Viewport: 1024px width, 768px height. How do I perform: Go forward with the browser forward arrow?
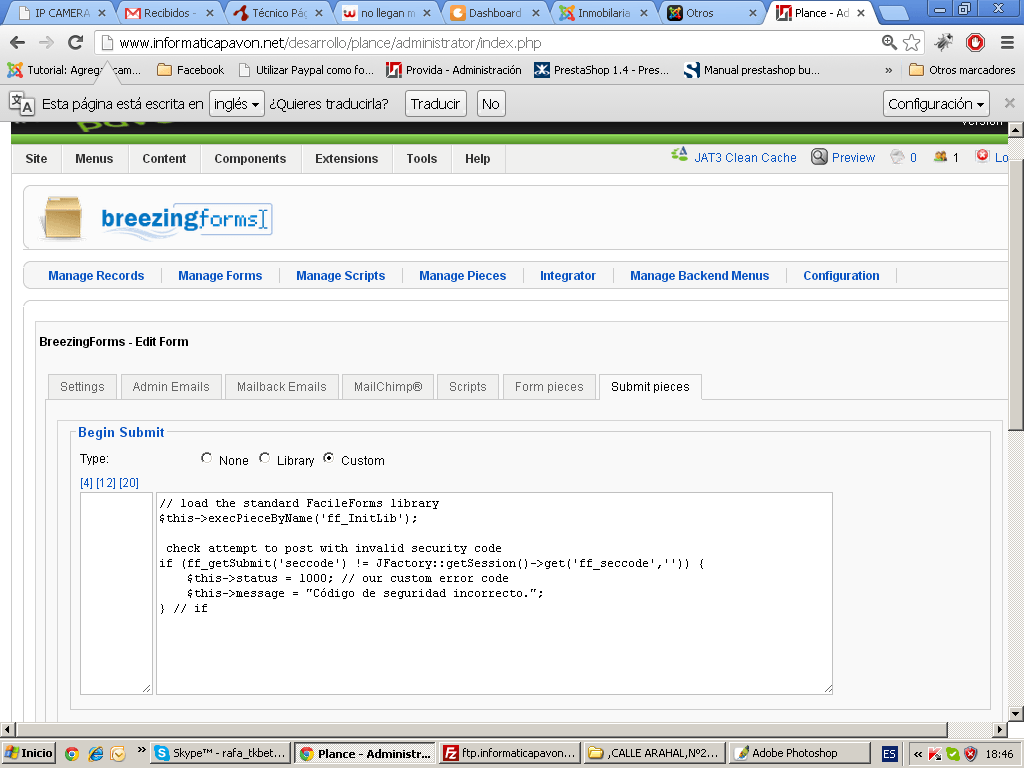46,43
